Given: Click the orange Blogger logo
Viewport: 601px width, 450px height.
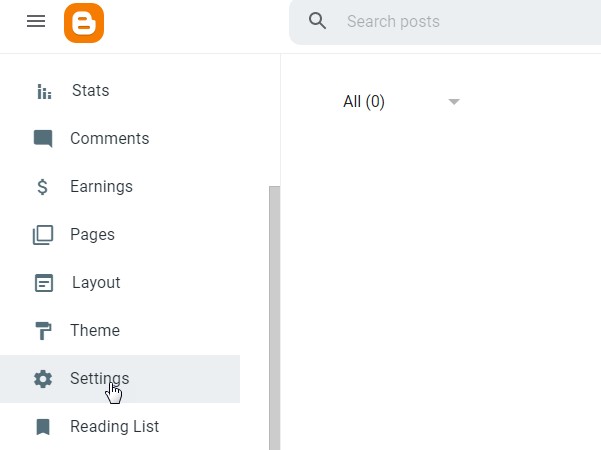Looking at the screenshot, I should [84, 22].
